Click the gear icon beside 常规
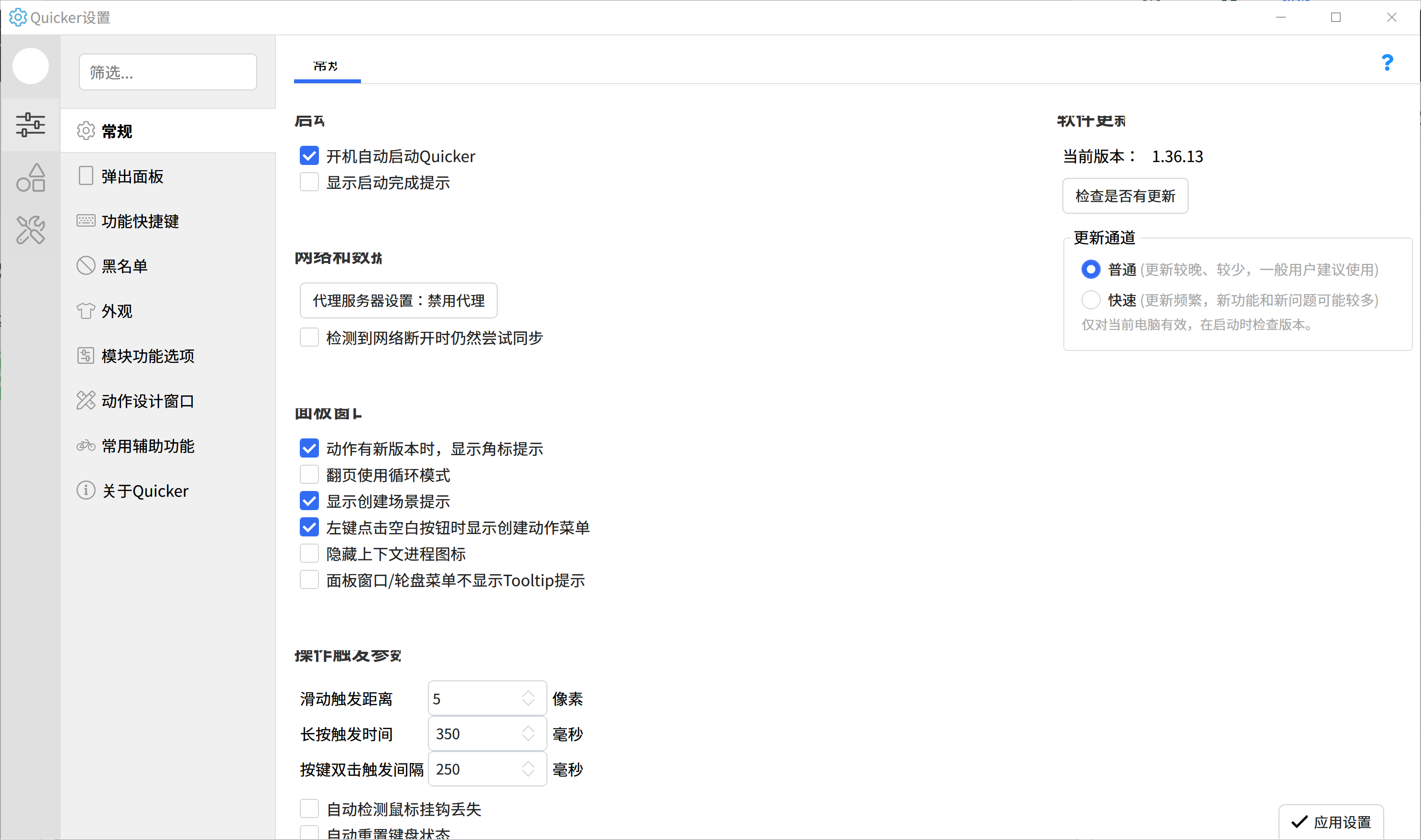Screen dimensions: 1421x840 pyautogui.click(x=86, y=131)
